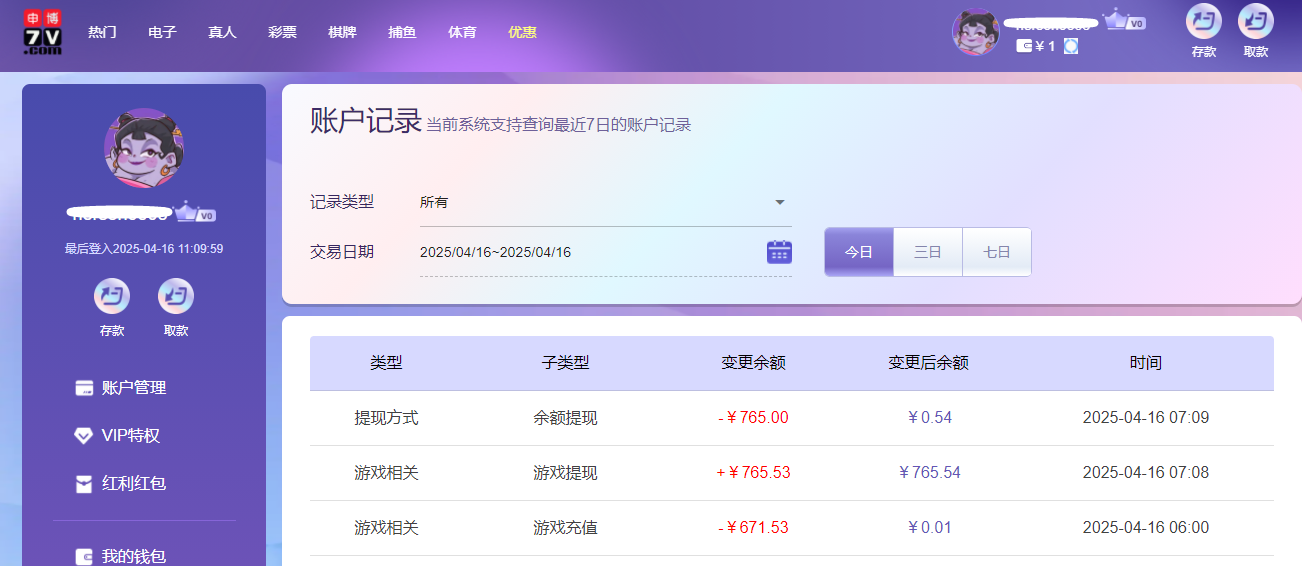Open the calendar date picker icon
The width and height of the screenshot is (1302, 566).
(x=779, y=252)
